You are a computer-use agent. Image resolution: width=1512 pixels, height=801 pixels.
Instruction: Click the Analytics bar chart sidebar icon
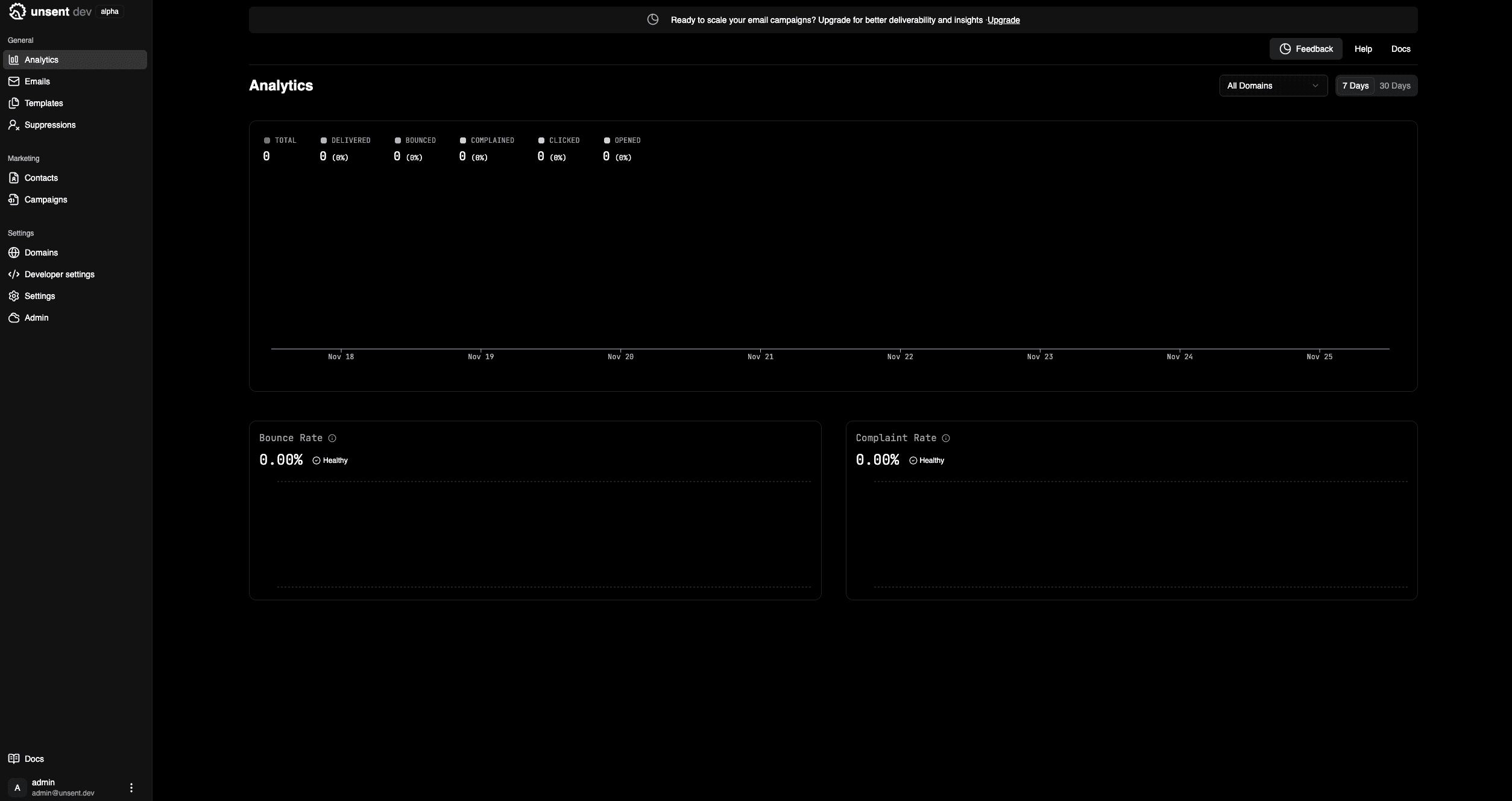click(x=14, y=60)
